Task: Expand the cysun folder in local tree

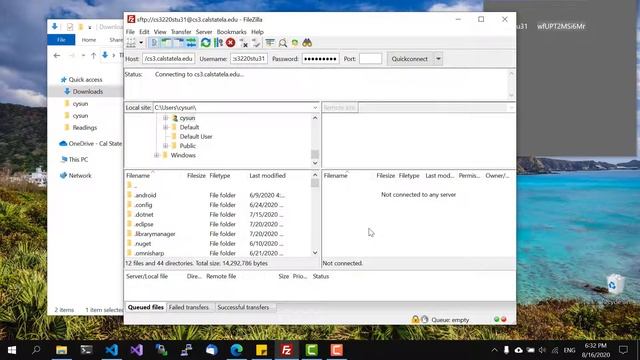Action: point(165,118)
